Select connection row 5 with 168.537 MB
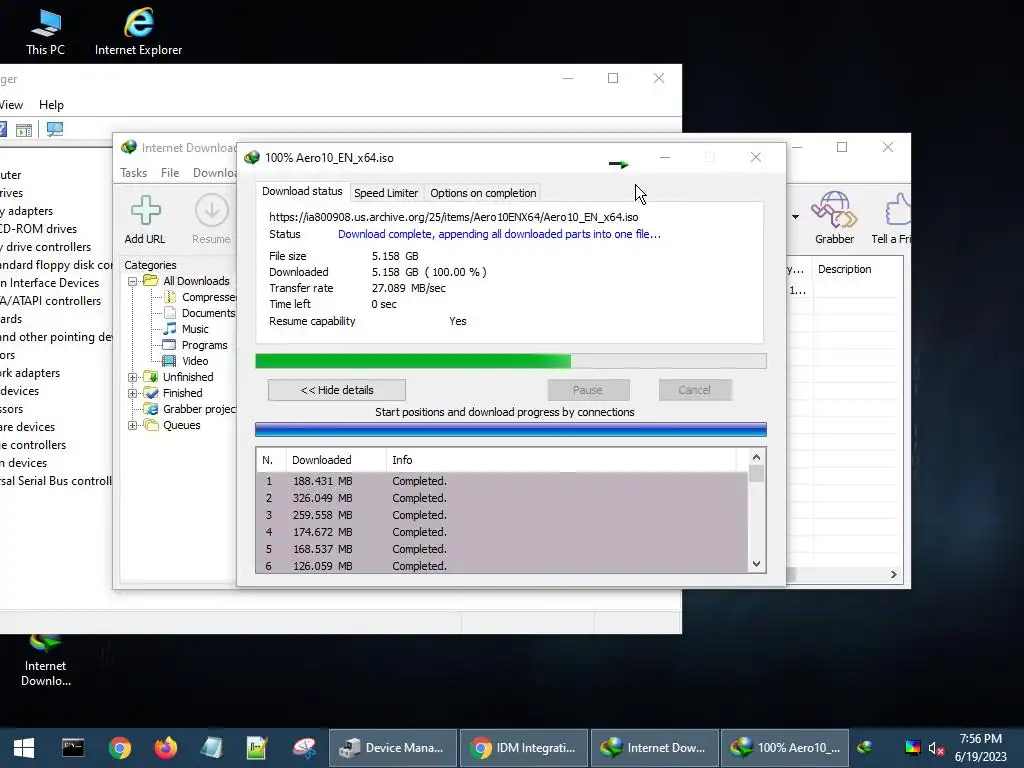 [502, 549]
